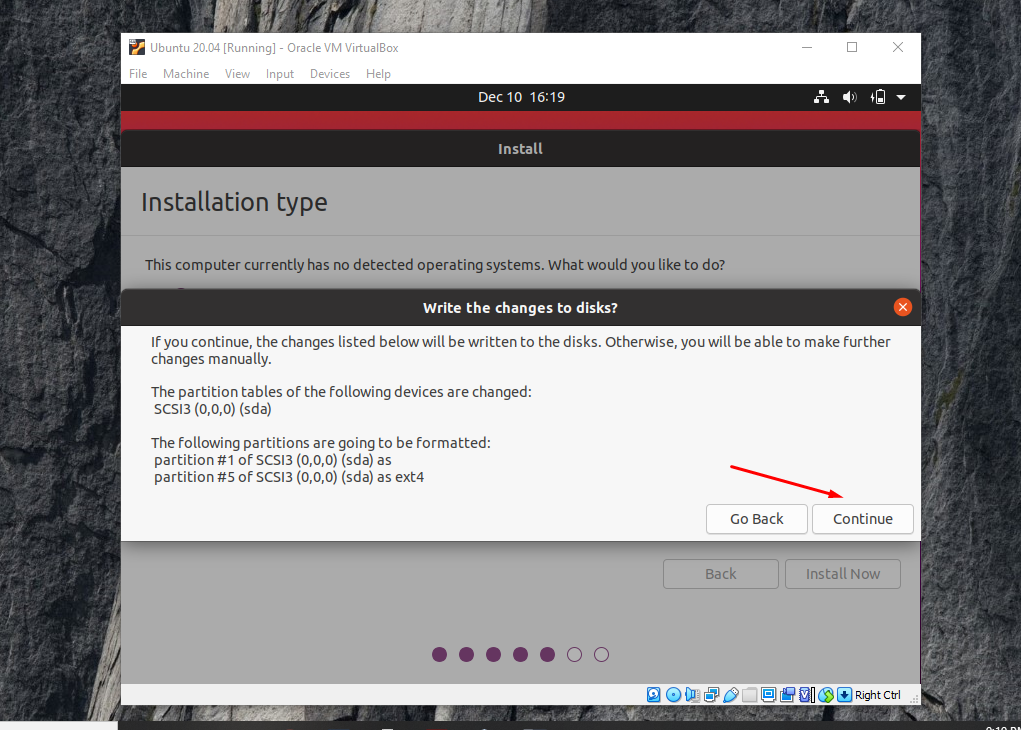Click the hard disk activity indicator icon

tap(654, 695)
